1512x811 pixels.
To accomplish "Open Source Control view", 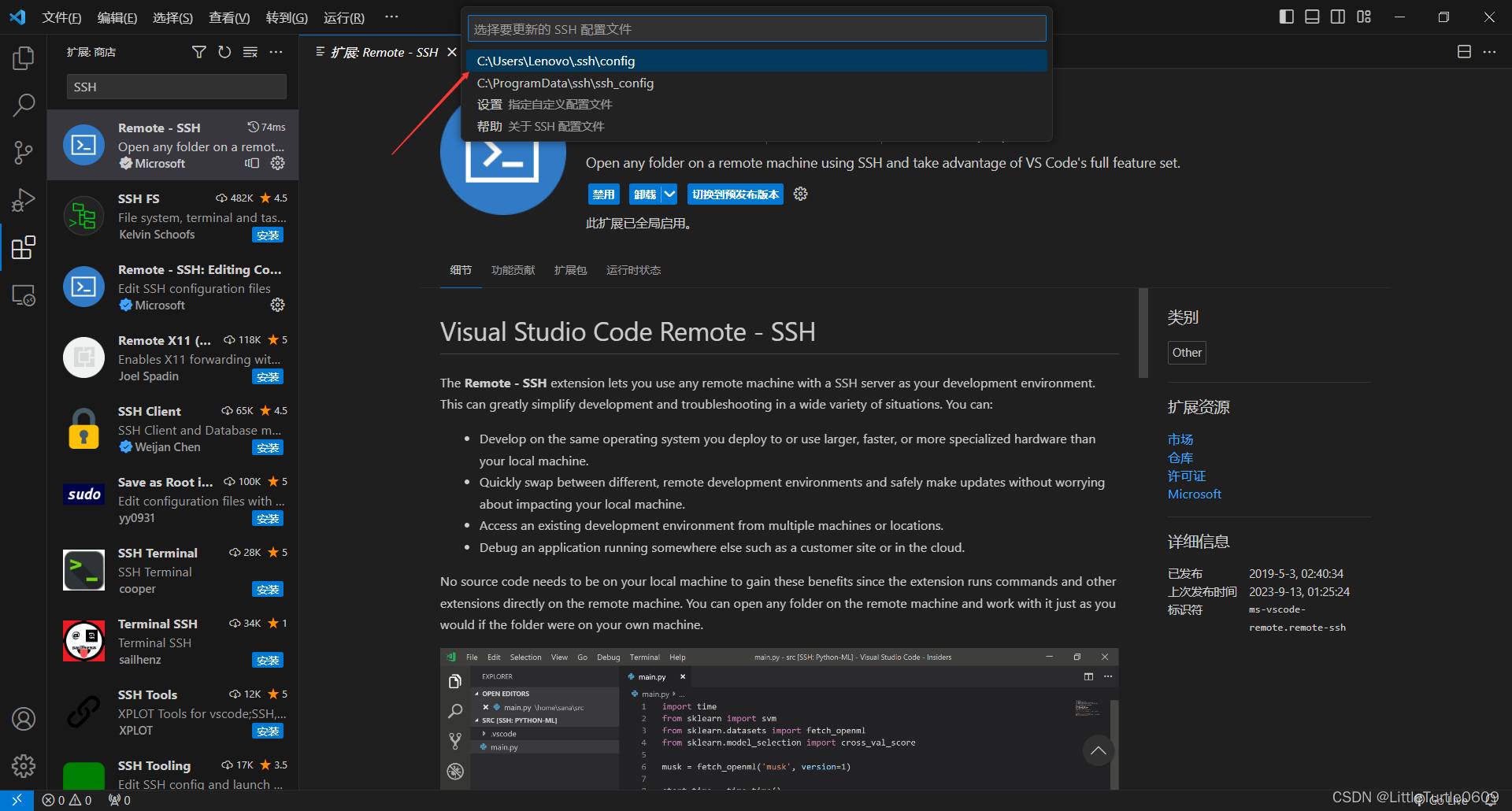I will [x=24, y=153].
